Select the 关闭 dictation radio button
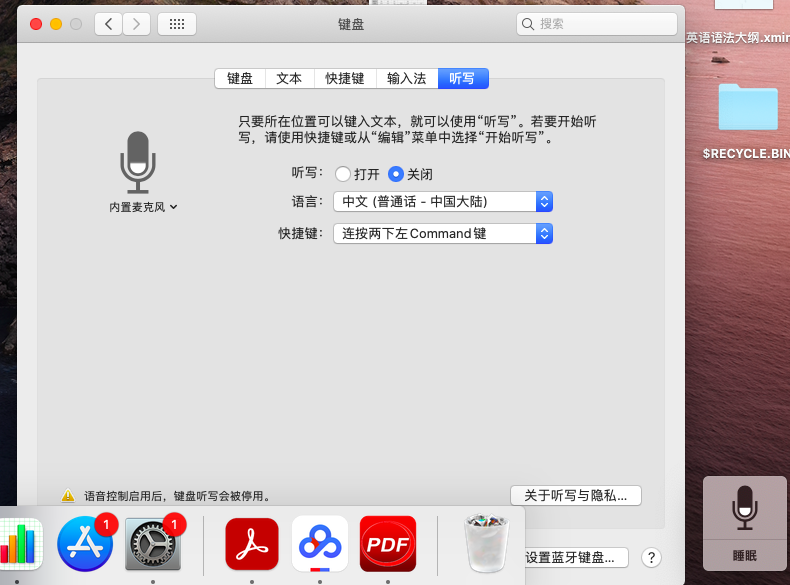Image resolution: width=790 pixels, height=585 pixels. click(x=396, y=174)
